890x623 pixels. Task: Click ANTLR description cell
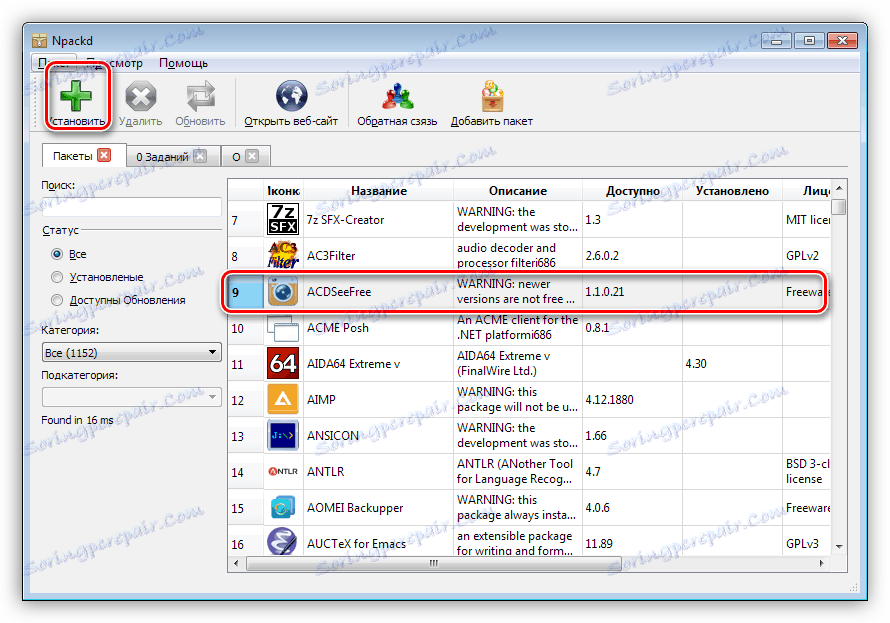point(518,471)
